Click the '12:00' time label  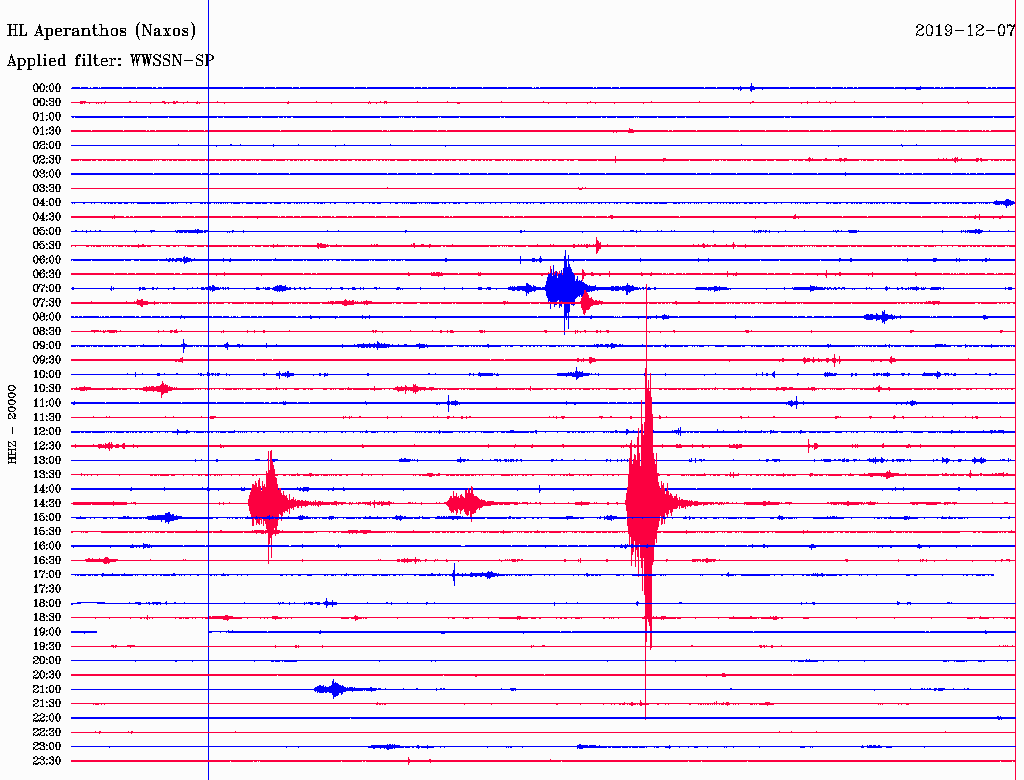(47, 432)
